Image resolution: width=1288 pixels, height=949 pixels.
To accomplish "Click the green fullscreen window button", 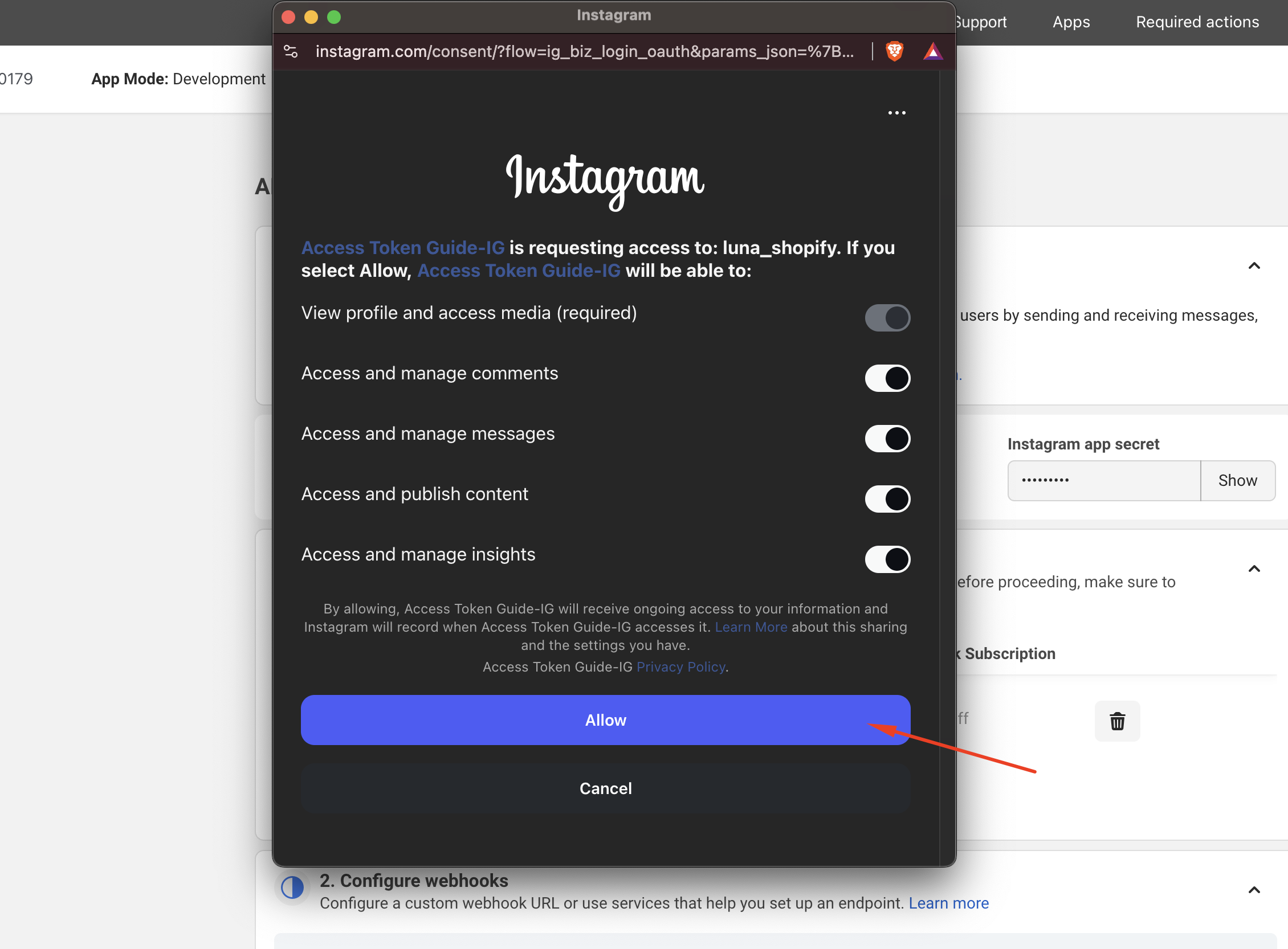I will click(334, 17).
